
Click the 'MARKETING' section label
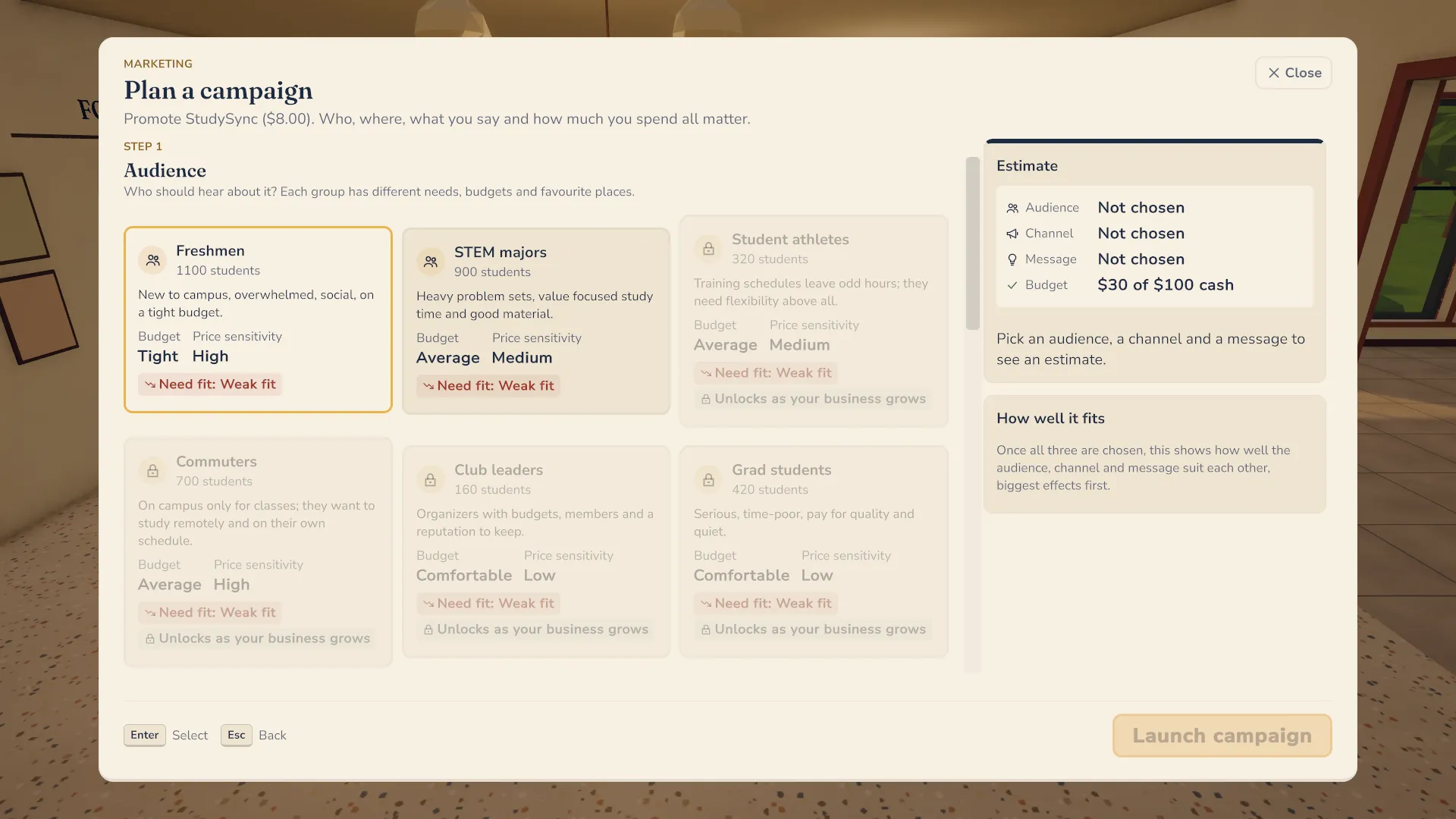158,64
